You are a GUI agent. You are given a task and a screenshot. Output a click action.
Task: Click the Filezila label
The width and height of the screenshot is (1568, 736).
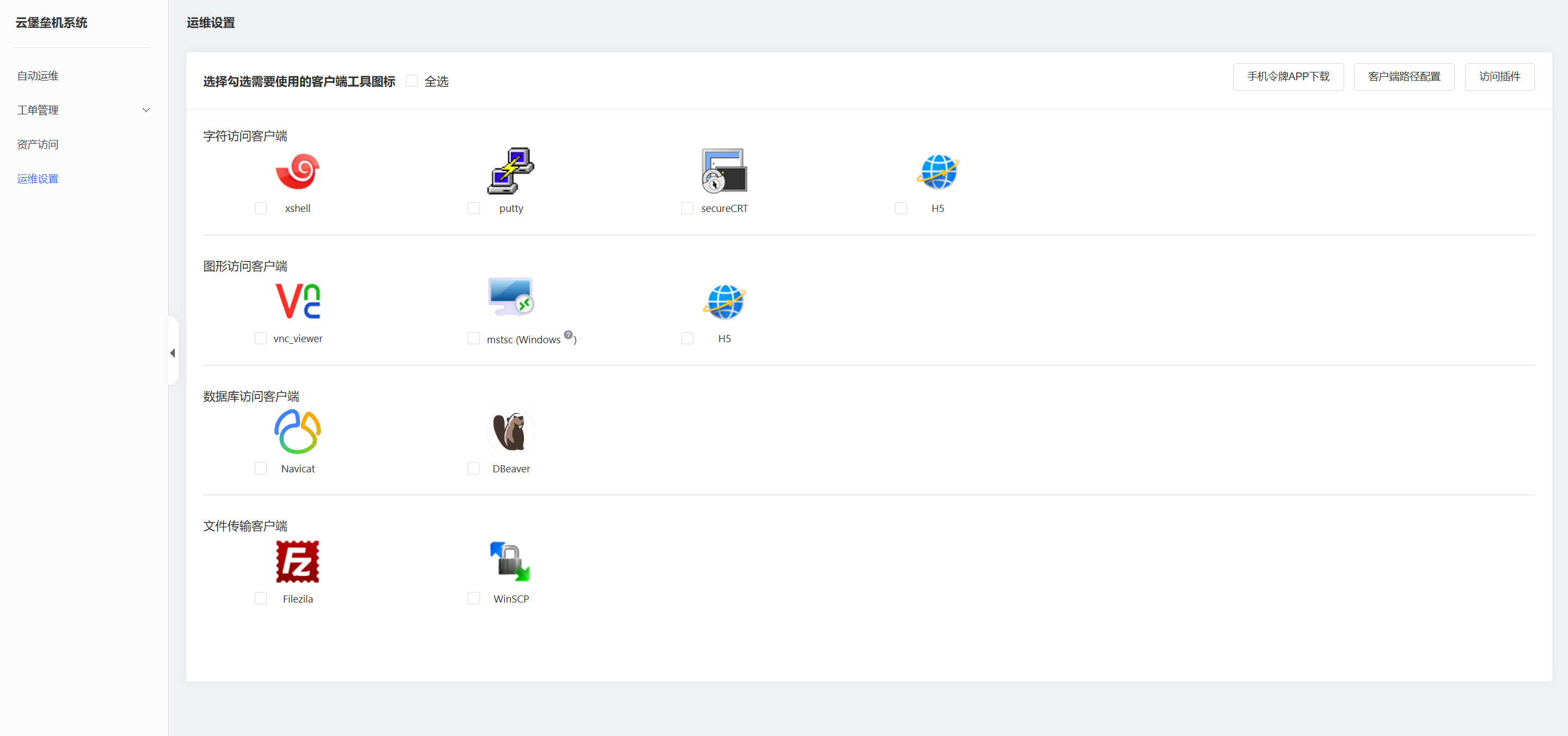point(298,599)
